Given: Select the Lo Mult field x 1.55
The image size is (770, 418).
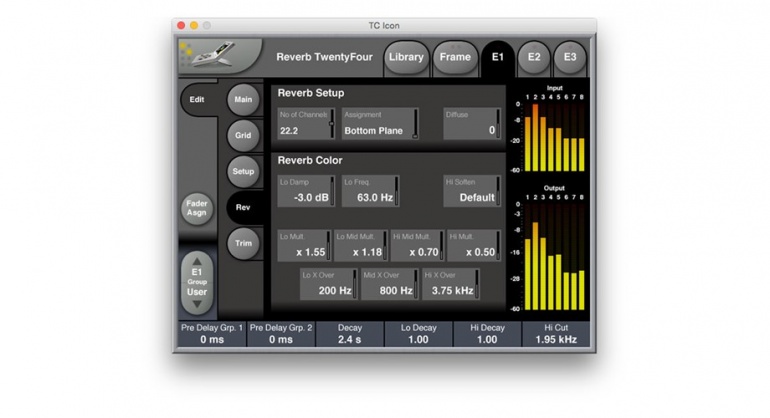Looking at the screenshot, I should (304, 245).
